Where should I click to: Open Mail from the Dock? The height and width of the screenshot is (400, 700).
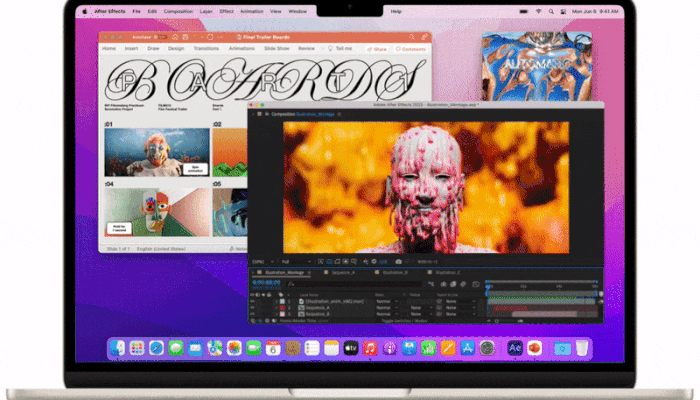point(195,348)
